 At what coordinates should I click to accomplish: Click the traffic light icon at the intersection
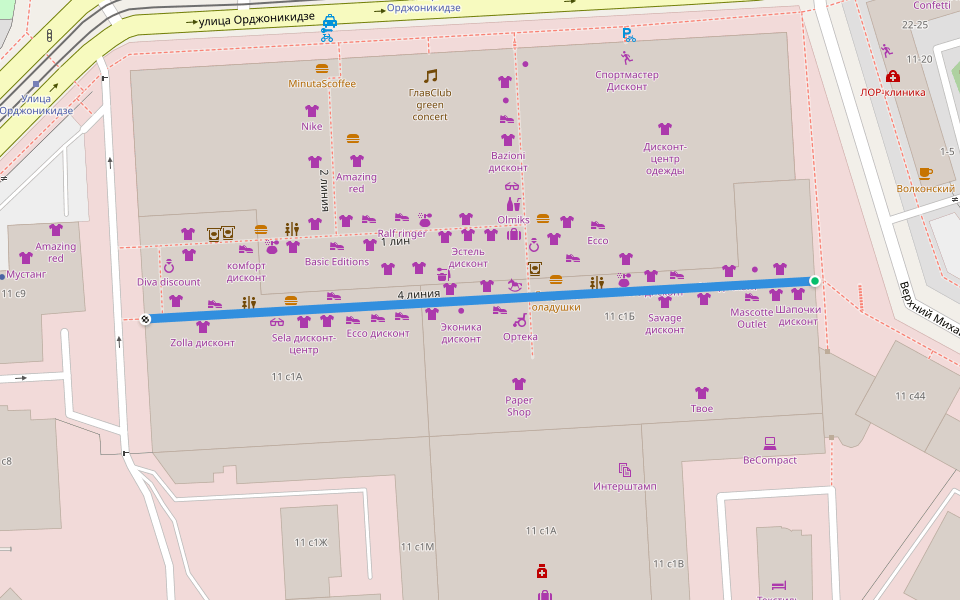point(49,35)
